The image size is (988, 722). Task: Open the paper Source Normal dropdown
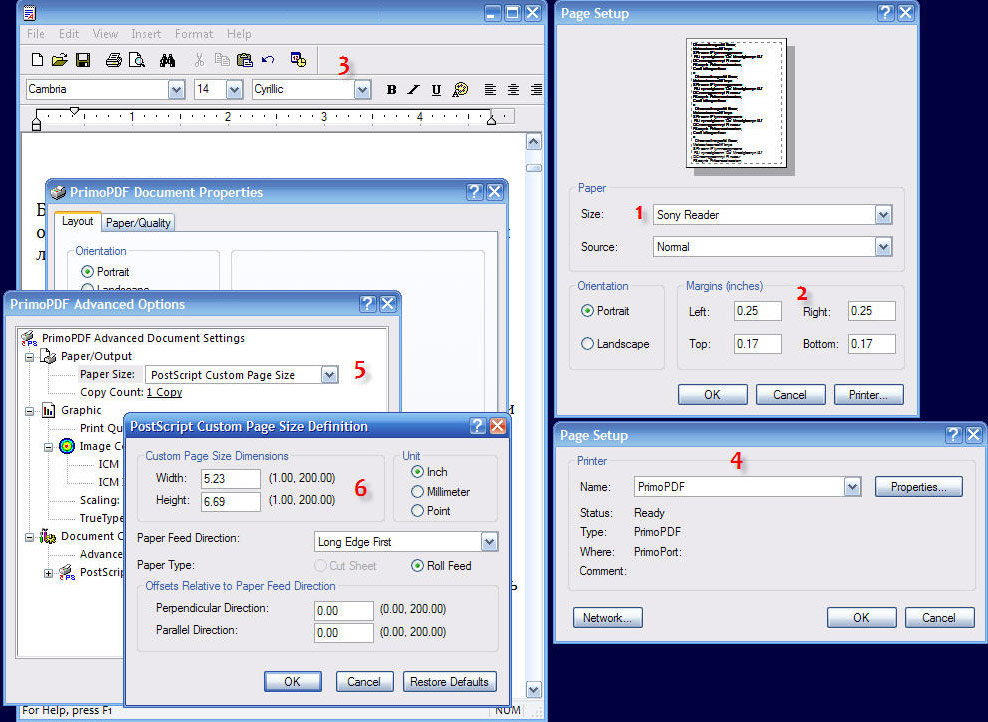[883, 247]
